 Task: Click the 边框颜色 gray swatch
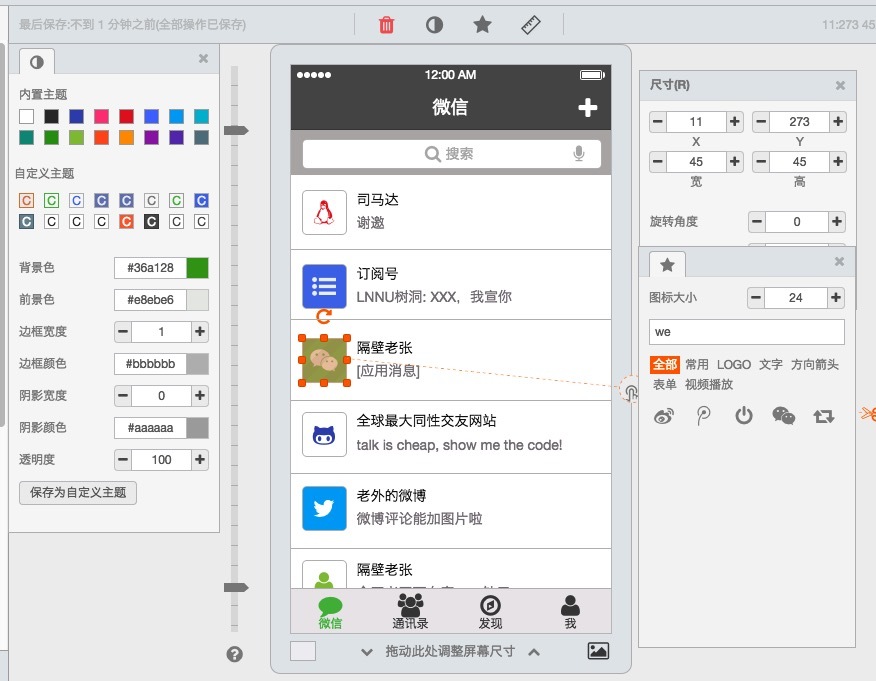coord(197,364)
